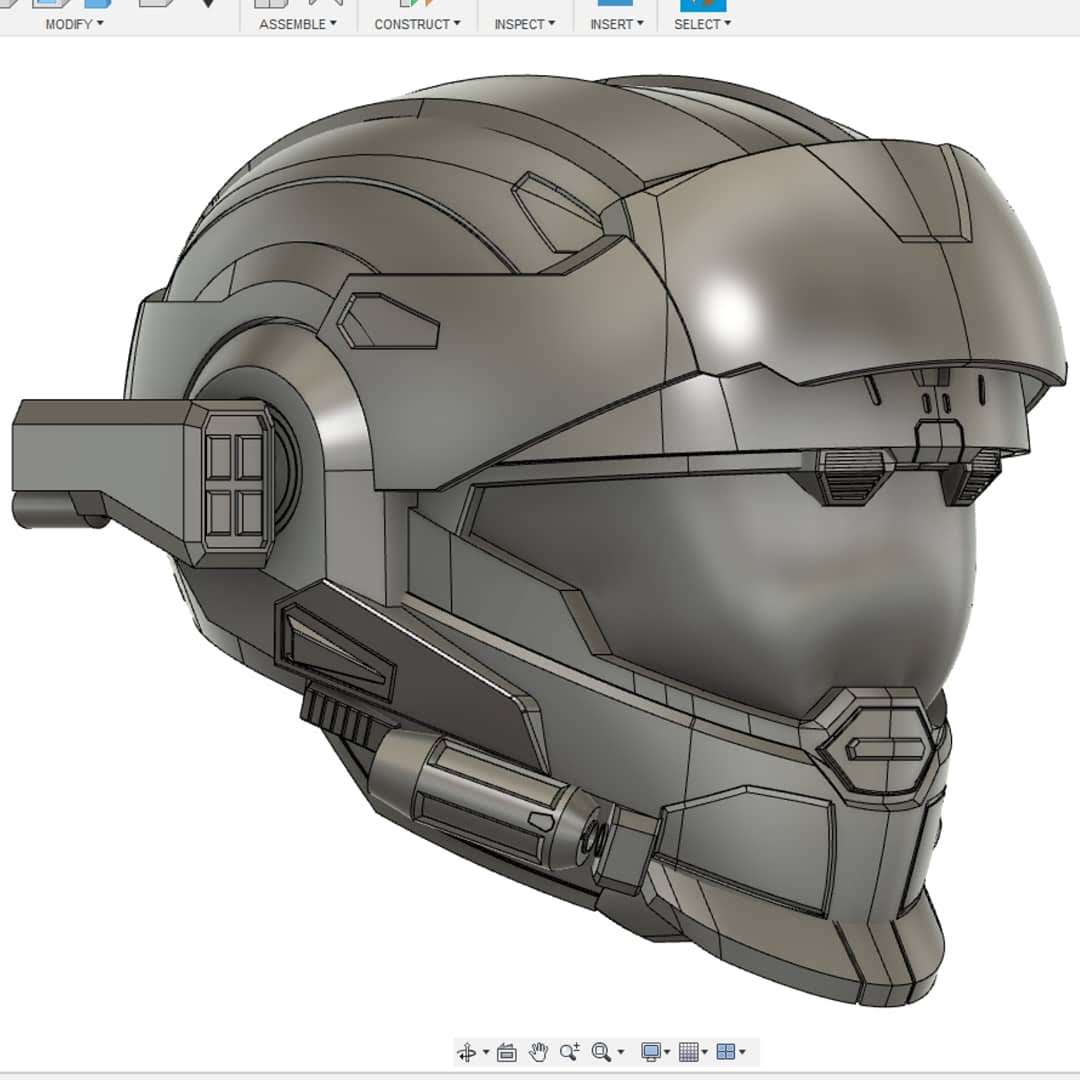Select the Pan hand tool
Viewport: 1080px width, 1080px height.
coord(538,1052)
